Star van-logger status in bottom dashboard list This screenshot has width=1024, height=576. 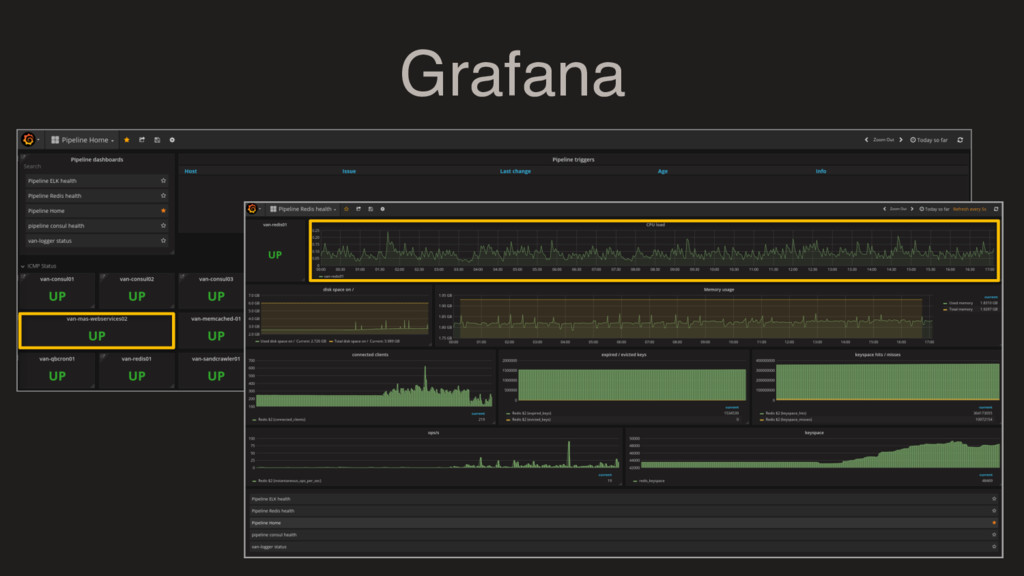point(994,547)
